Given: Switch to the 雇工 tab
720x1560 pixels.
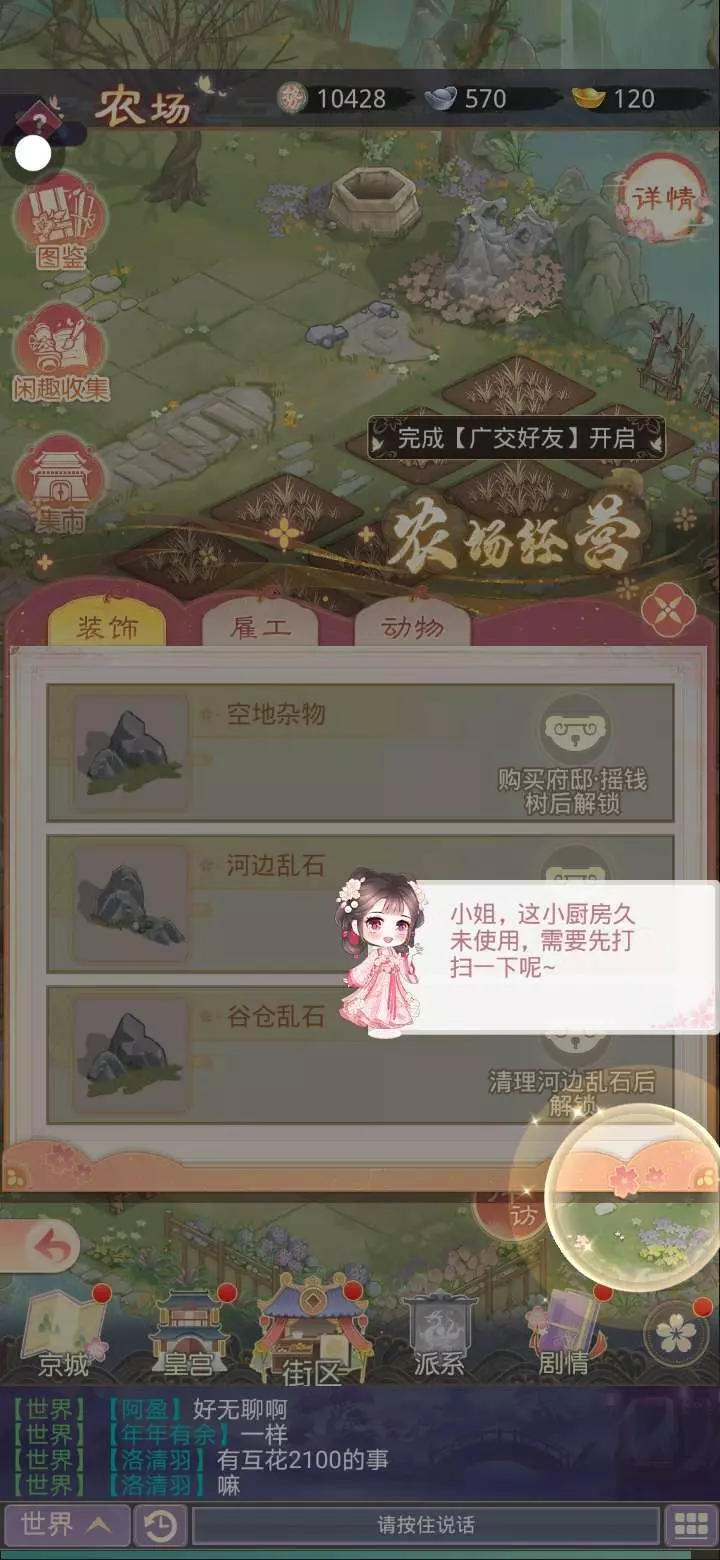Looking at the screenshot, I should [x=260, y=627].
